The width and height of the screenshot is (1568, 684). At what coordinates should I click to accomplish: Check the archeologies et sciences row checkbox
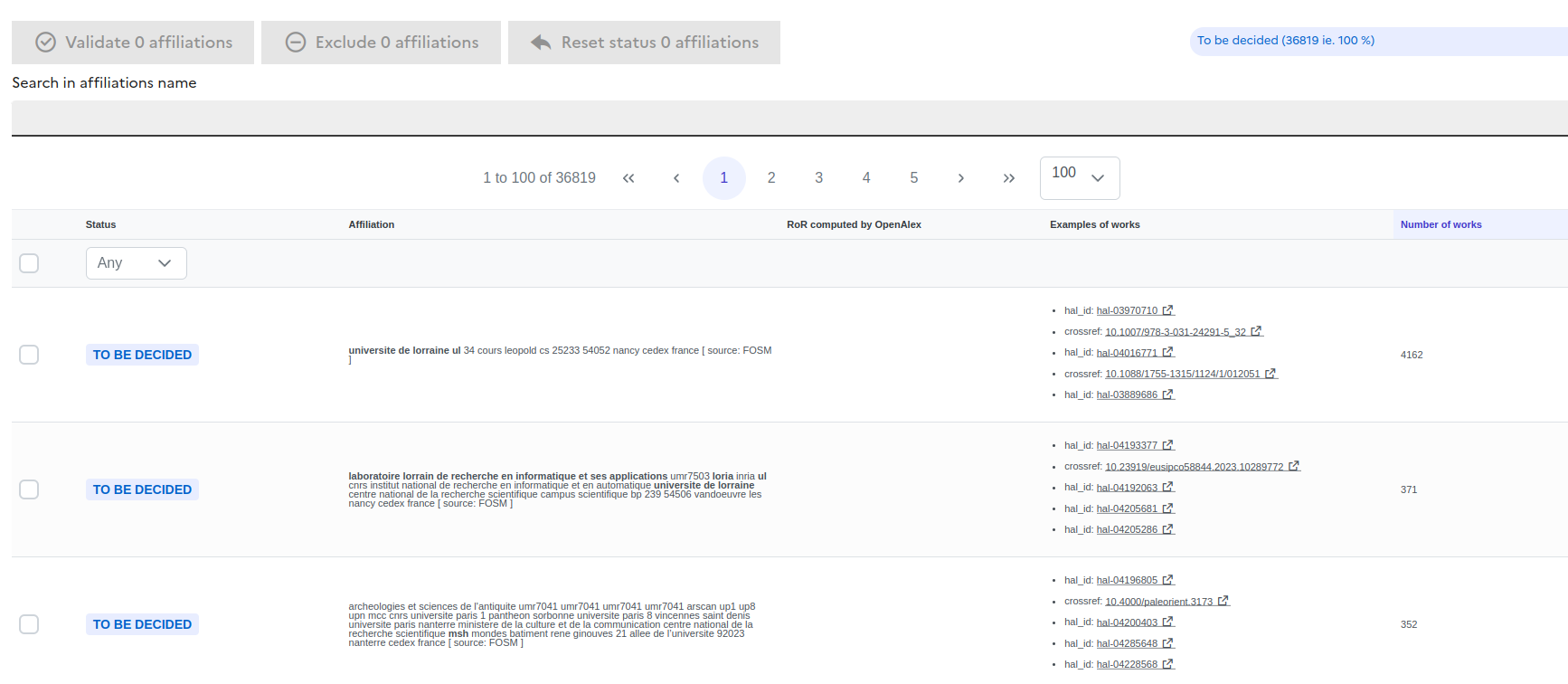29,624
